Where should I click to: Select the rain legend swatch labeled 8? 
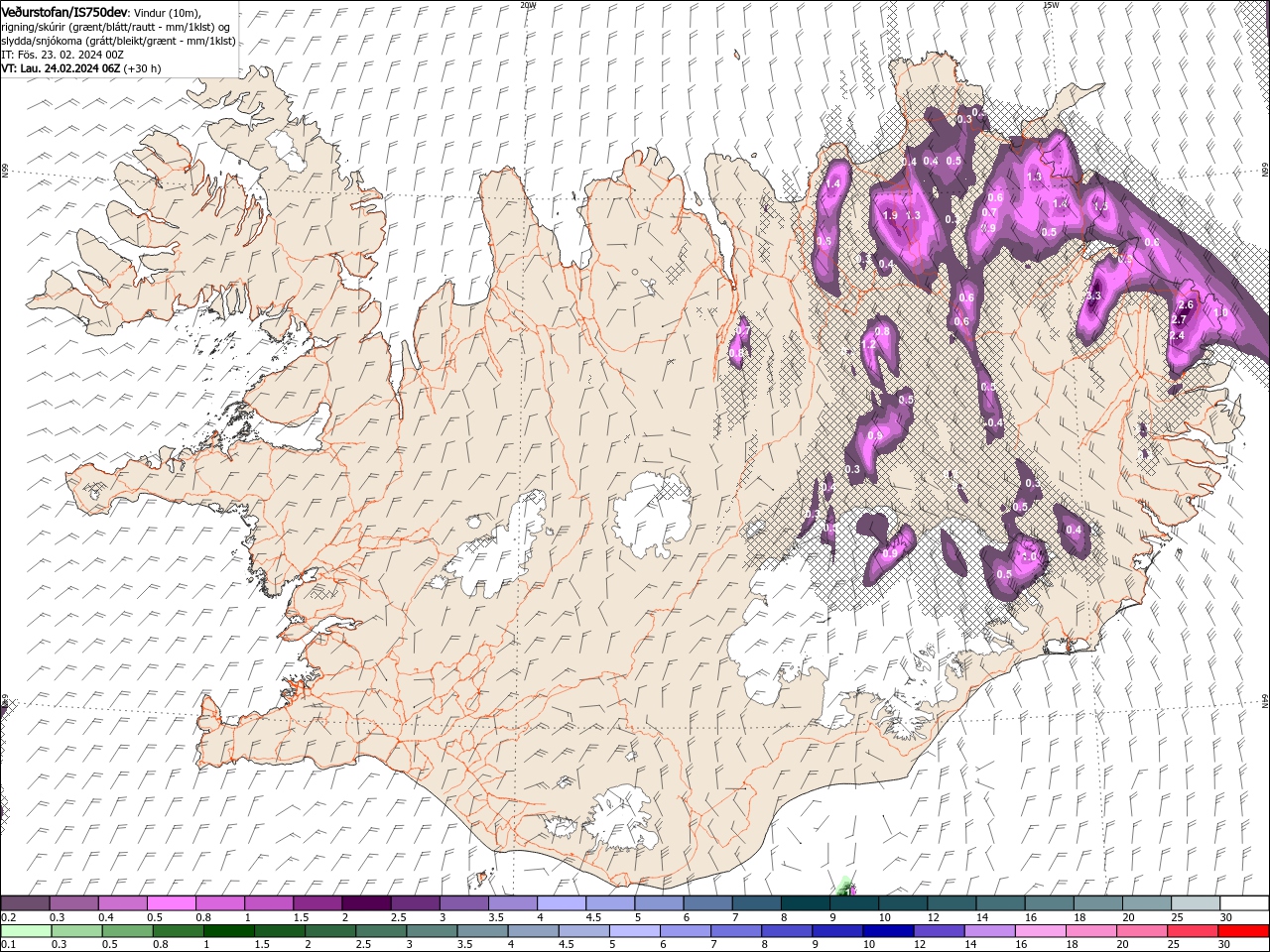tap(787, 931)
